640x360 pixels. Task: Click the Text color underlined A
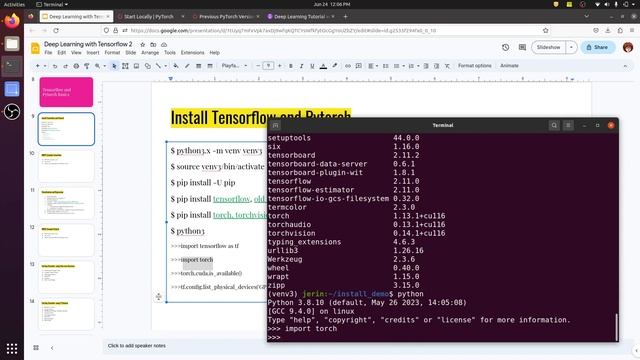click(323, 66)
